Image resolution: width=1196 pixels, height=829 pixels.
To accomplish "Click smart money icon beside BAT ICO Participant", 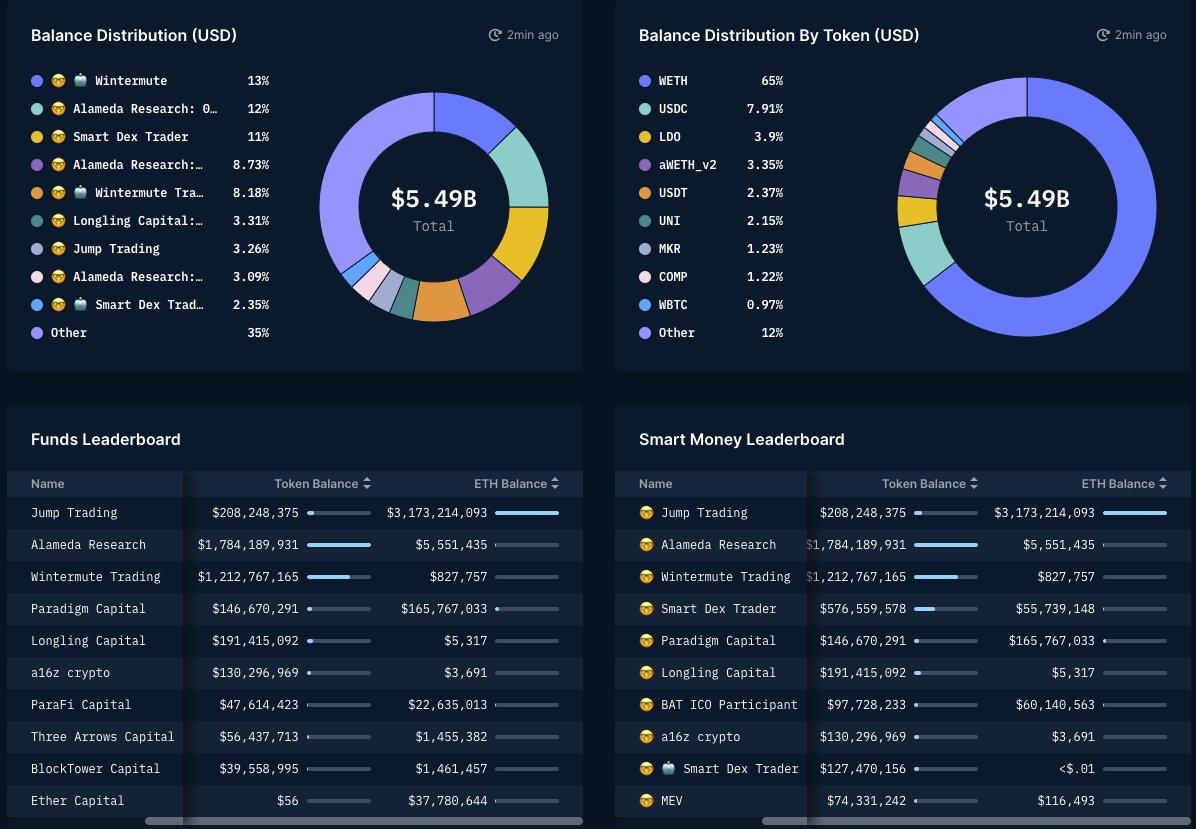I will coord(646,705).
